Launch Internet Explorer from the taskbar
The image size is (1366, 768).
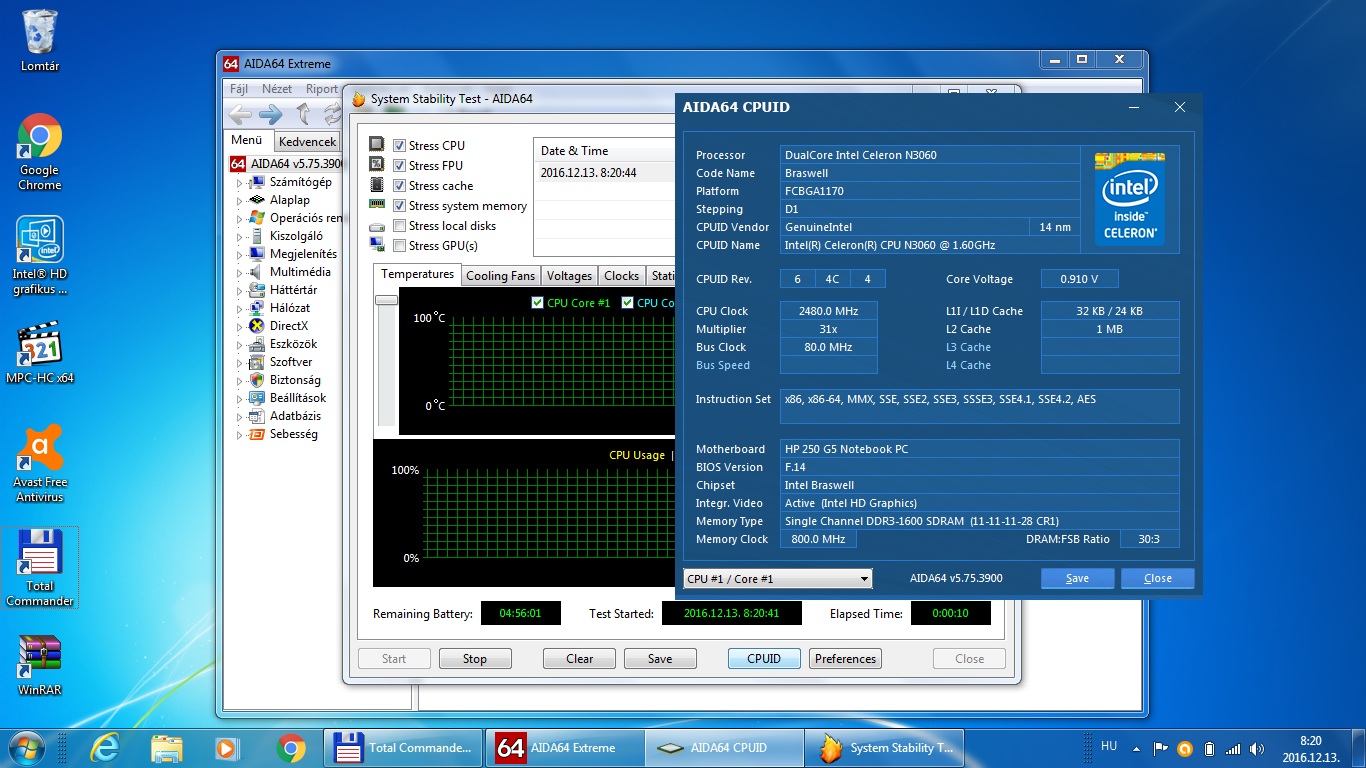pyautogui.click(x=104, y=747)
